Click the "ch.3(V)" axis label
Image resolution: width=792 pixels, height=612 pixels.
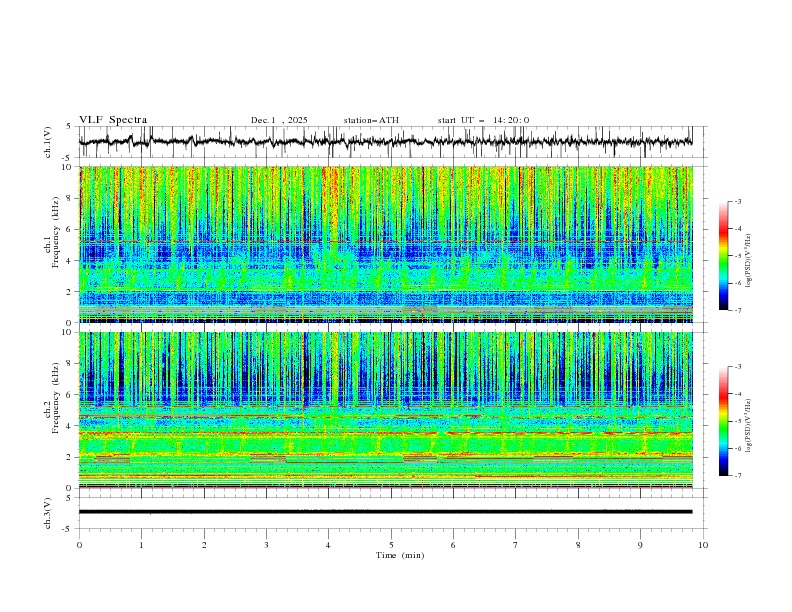pos(48,513)
